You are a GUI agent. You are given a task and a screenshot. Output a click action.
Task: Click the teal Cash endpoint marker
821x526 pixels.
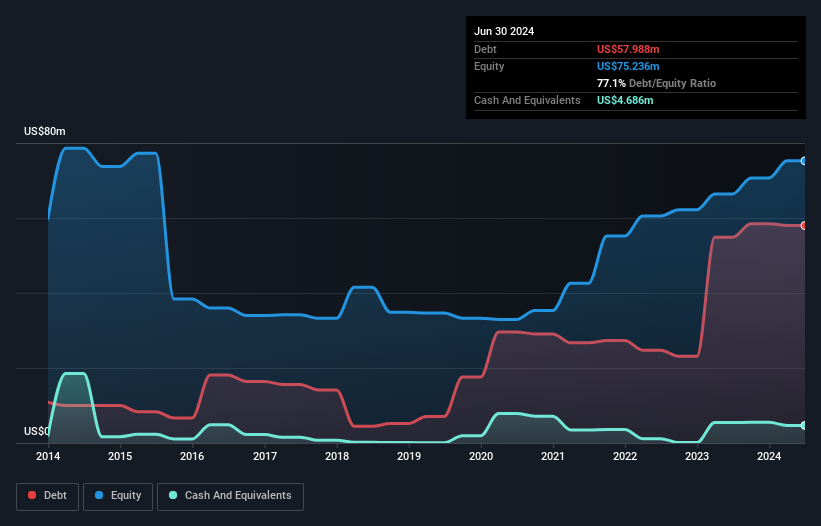[804, 426]
